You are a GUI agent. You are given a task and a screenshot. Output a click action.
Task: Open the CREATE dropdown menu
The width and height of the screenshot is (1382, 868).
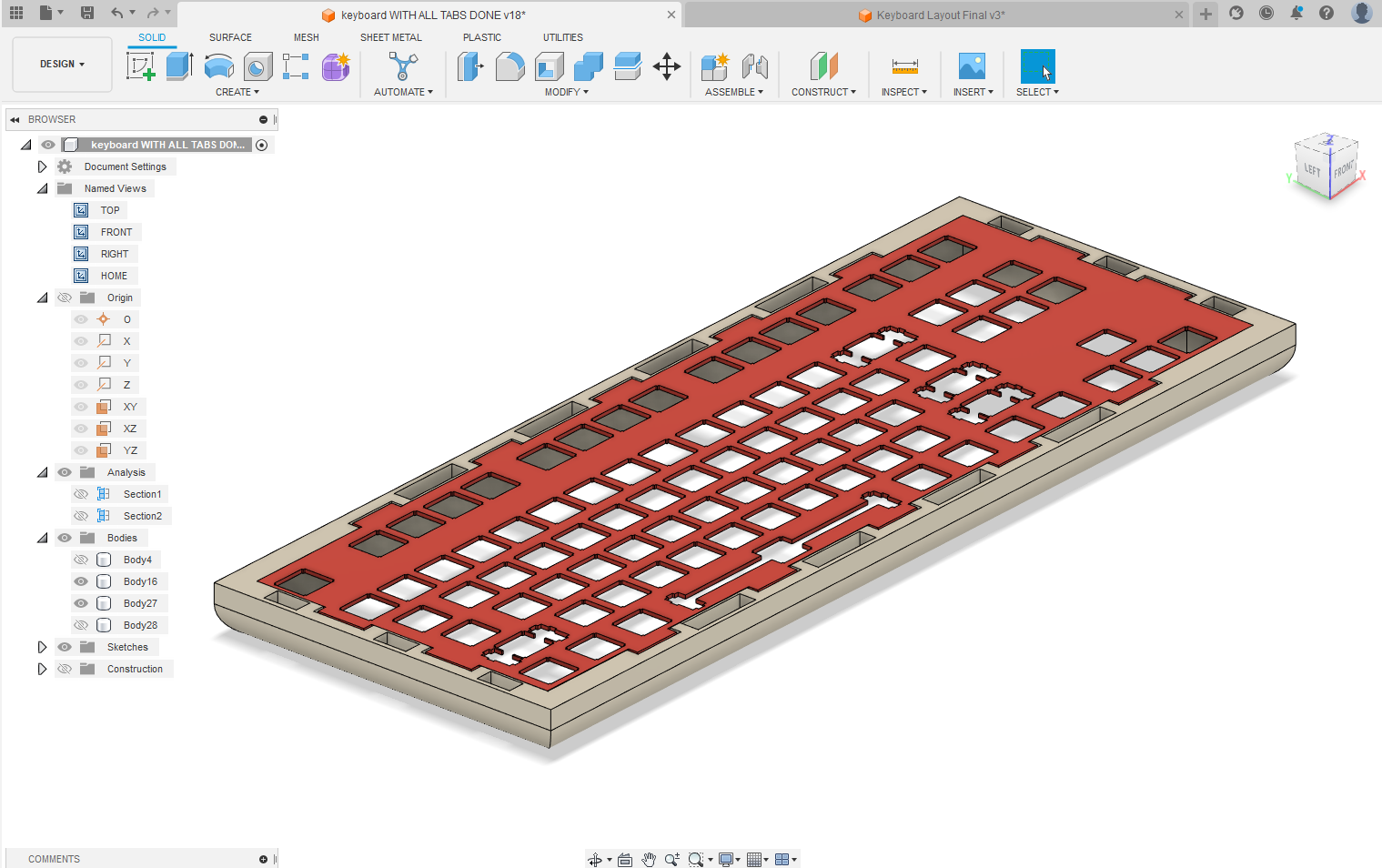point(237,91)
